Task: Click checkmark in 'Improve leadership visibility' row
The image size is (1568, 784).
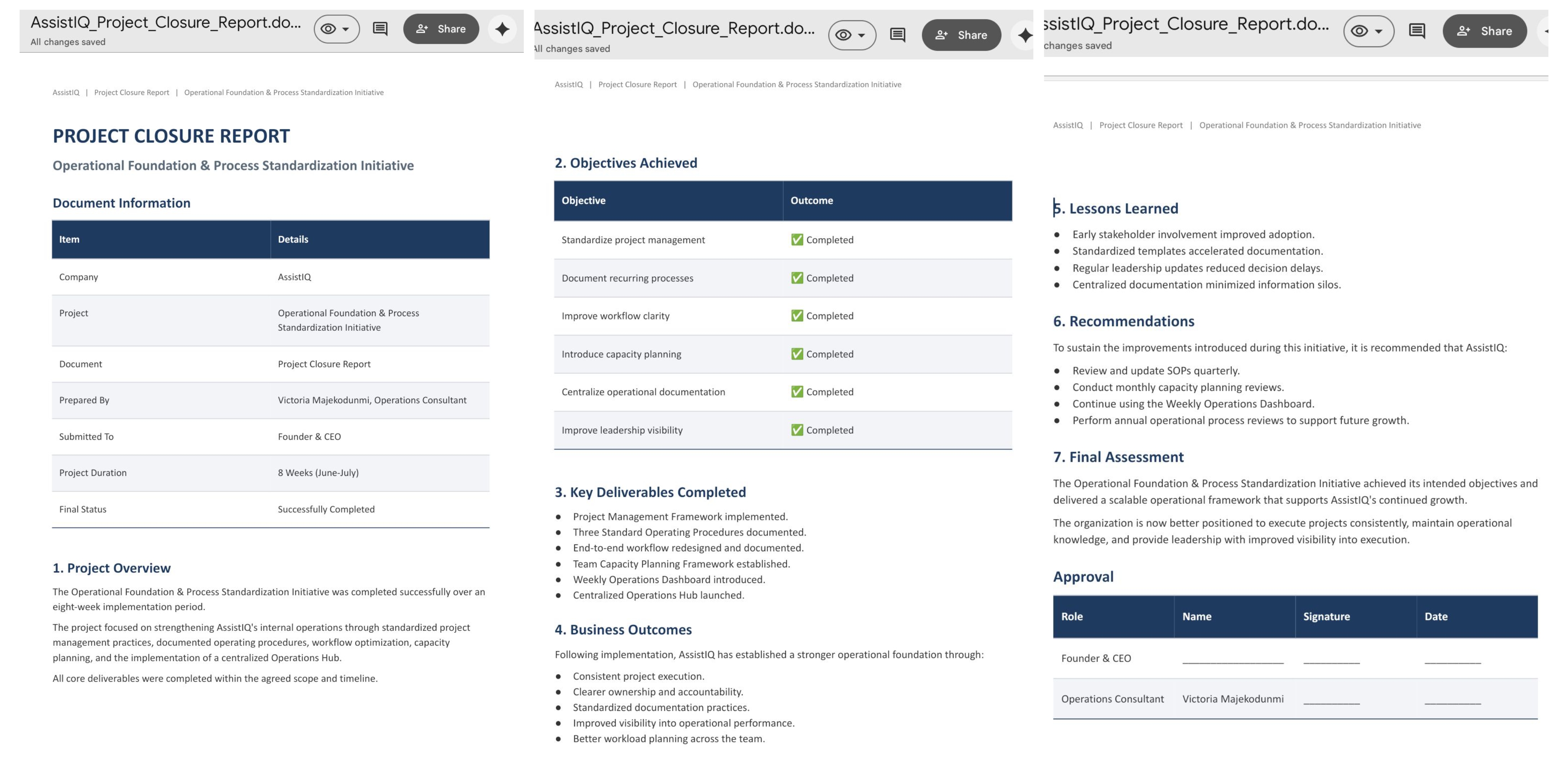Action: click(797, 430)
